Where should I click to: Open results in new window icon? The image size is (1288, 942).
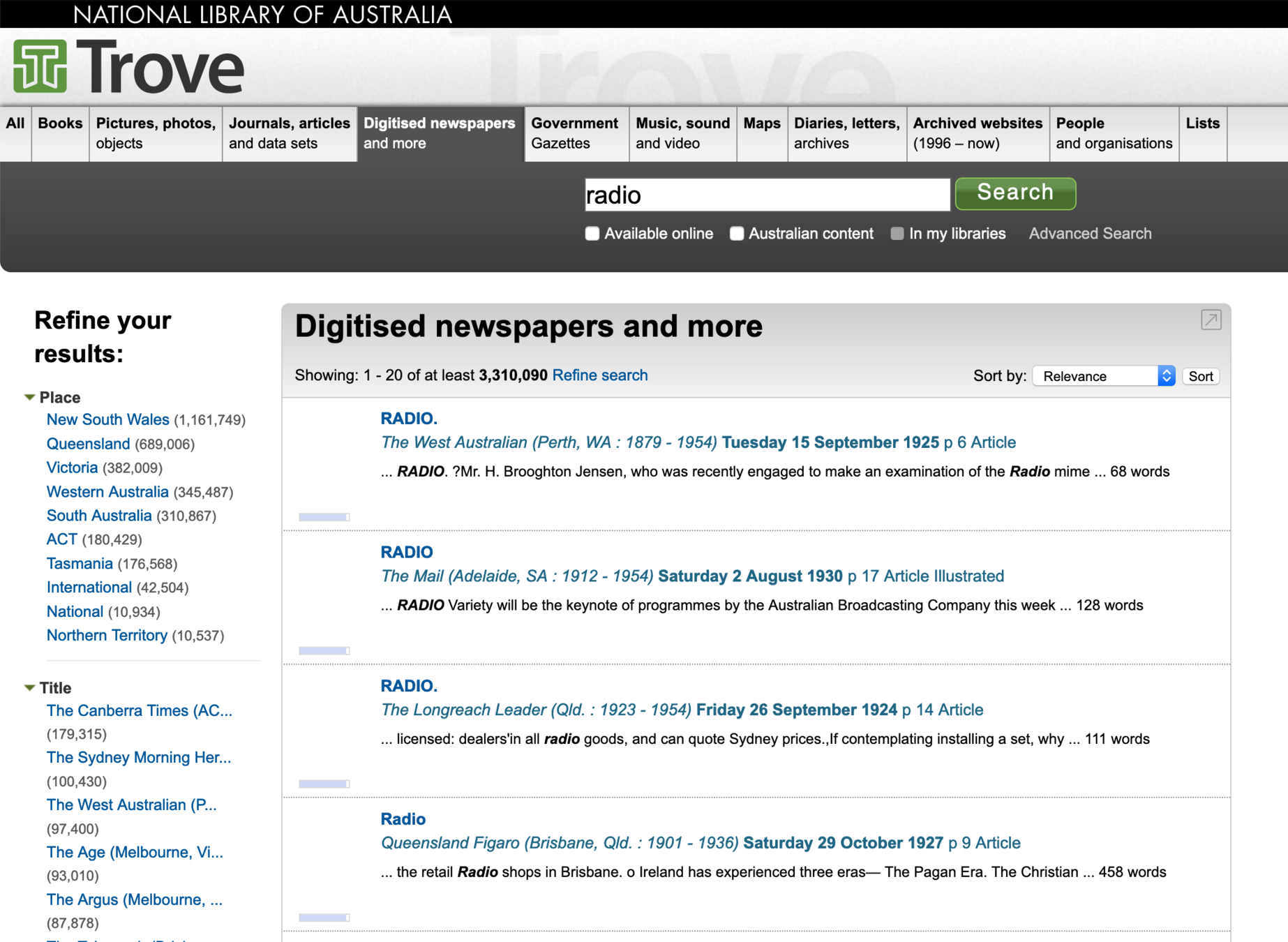(1211, 320)
